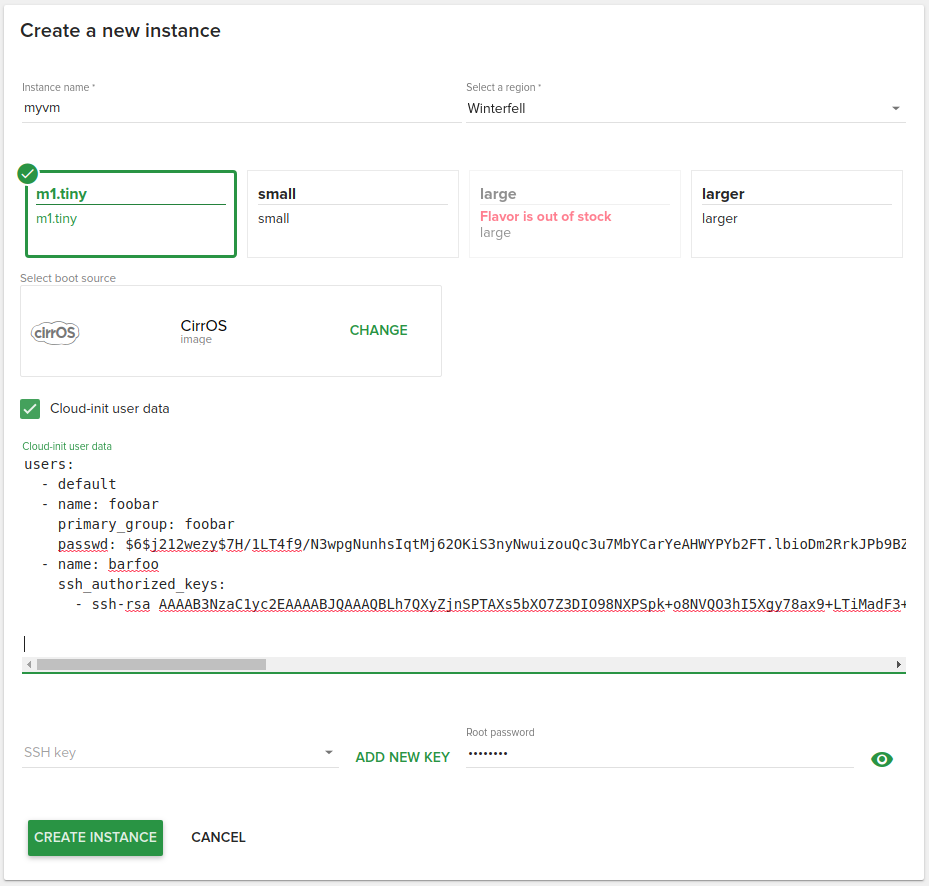Open the SSH key dropdown

180,753
